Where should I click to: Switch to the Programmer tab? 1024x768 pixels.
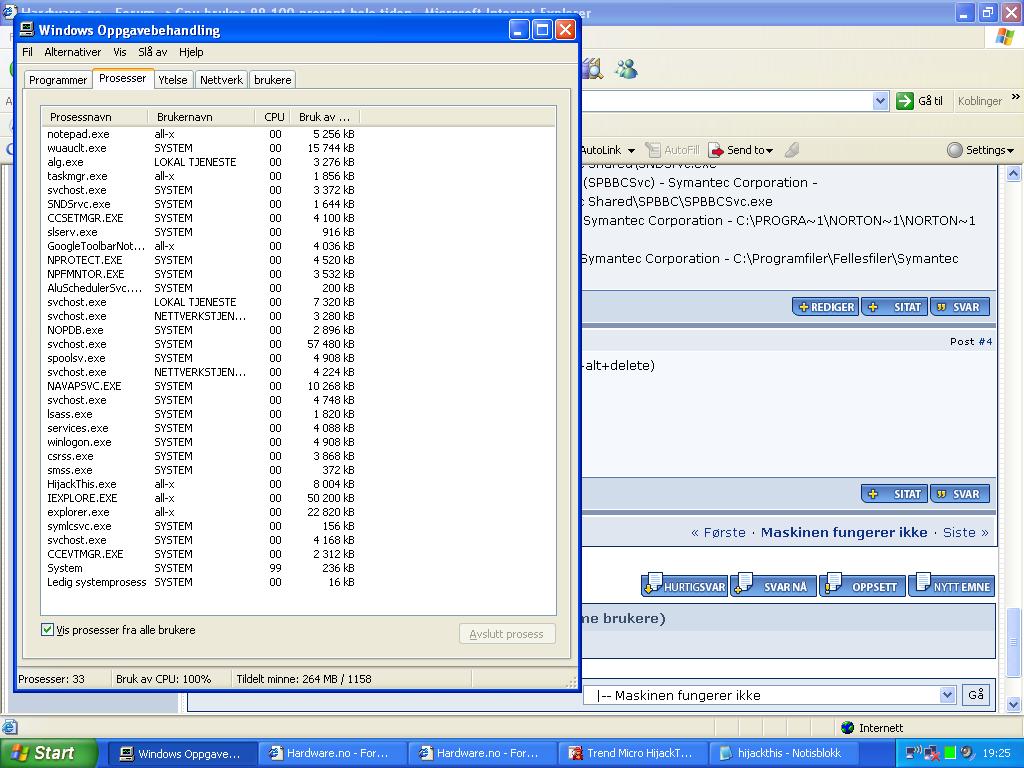point(58,80)
